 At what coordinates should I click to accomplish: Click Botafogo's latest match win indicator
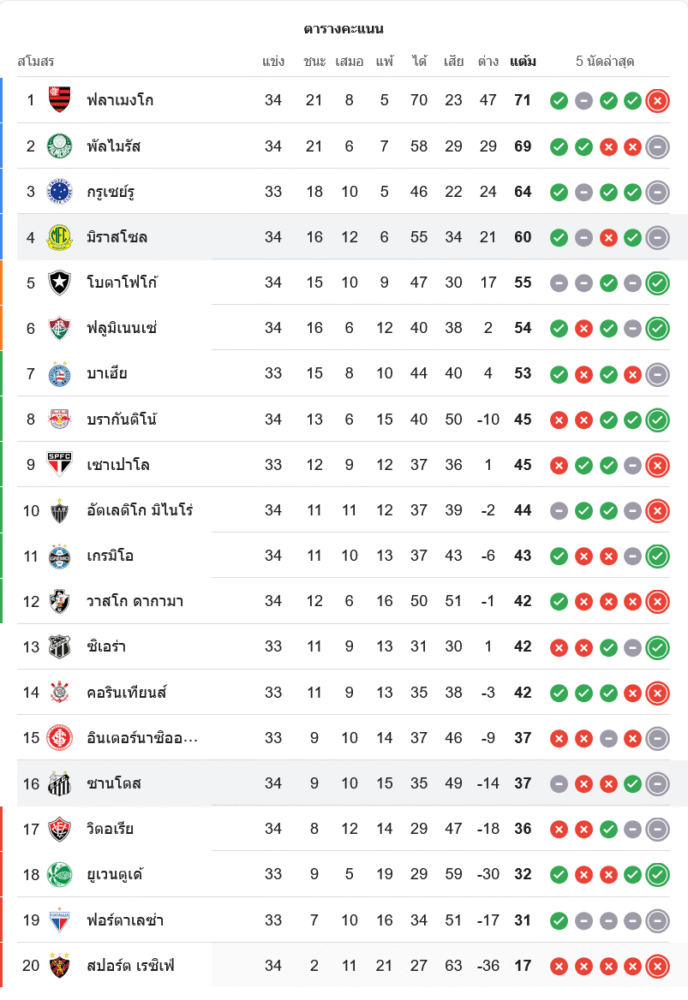tap(657, 283)
